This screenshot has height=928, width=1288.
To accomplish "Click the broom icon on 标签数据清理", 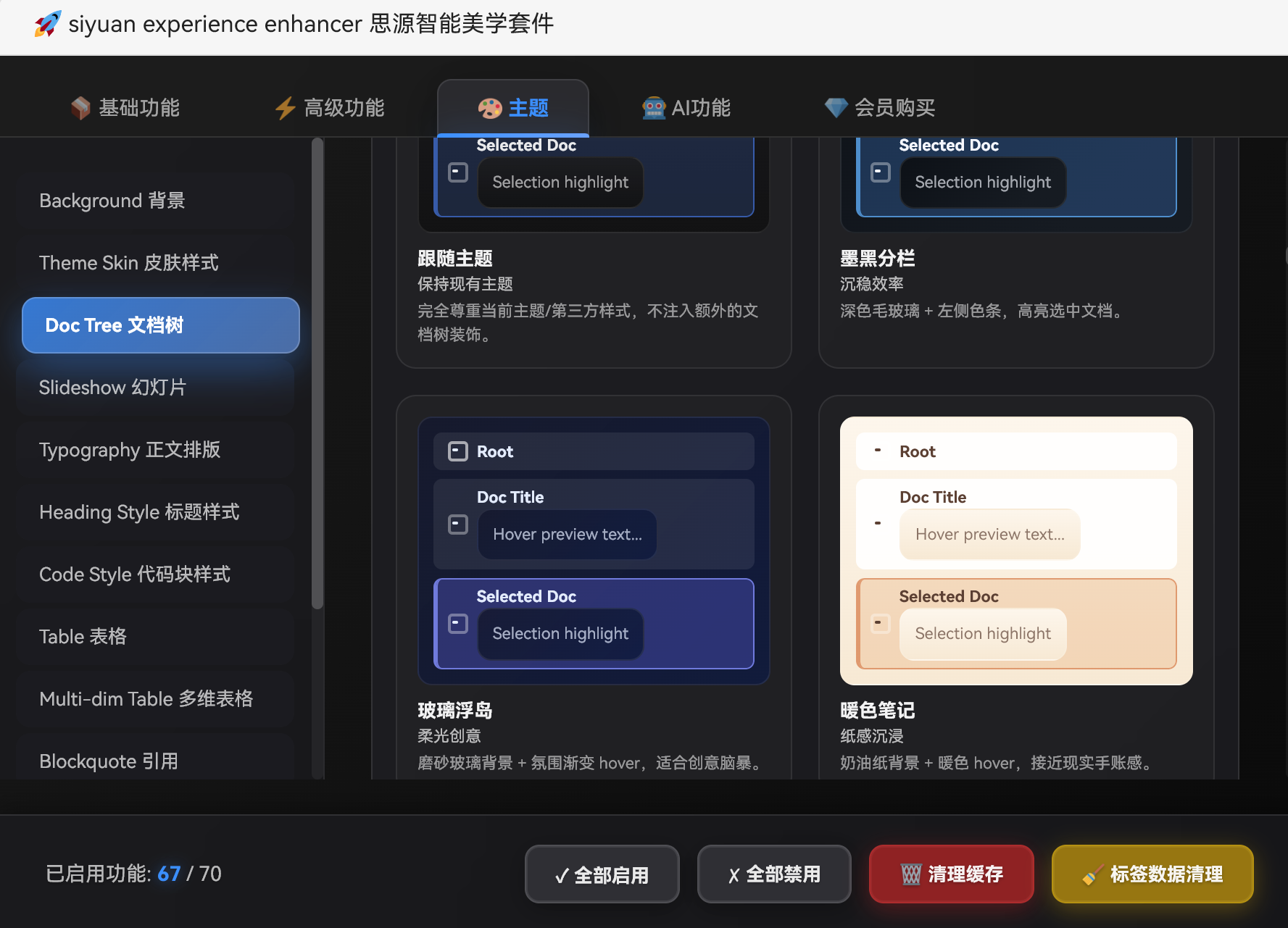I will click(1092, 874).
